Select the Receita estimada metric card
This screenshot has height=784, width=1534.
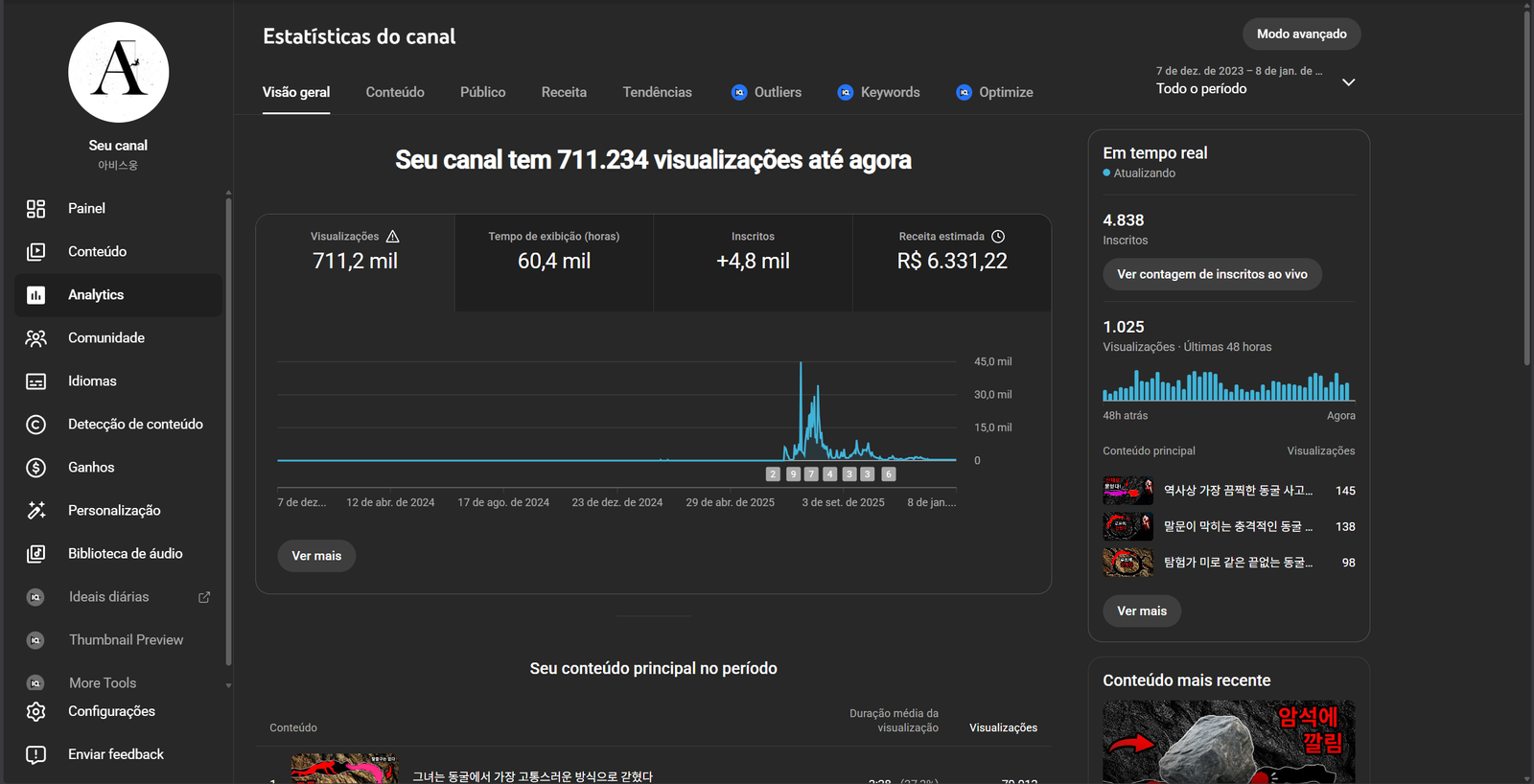point(952,263)
